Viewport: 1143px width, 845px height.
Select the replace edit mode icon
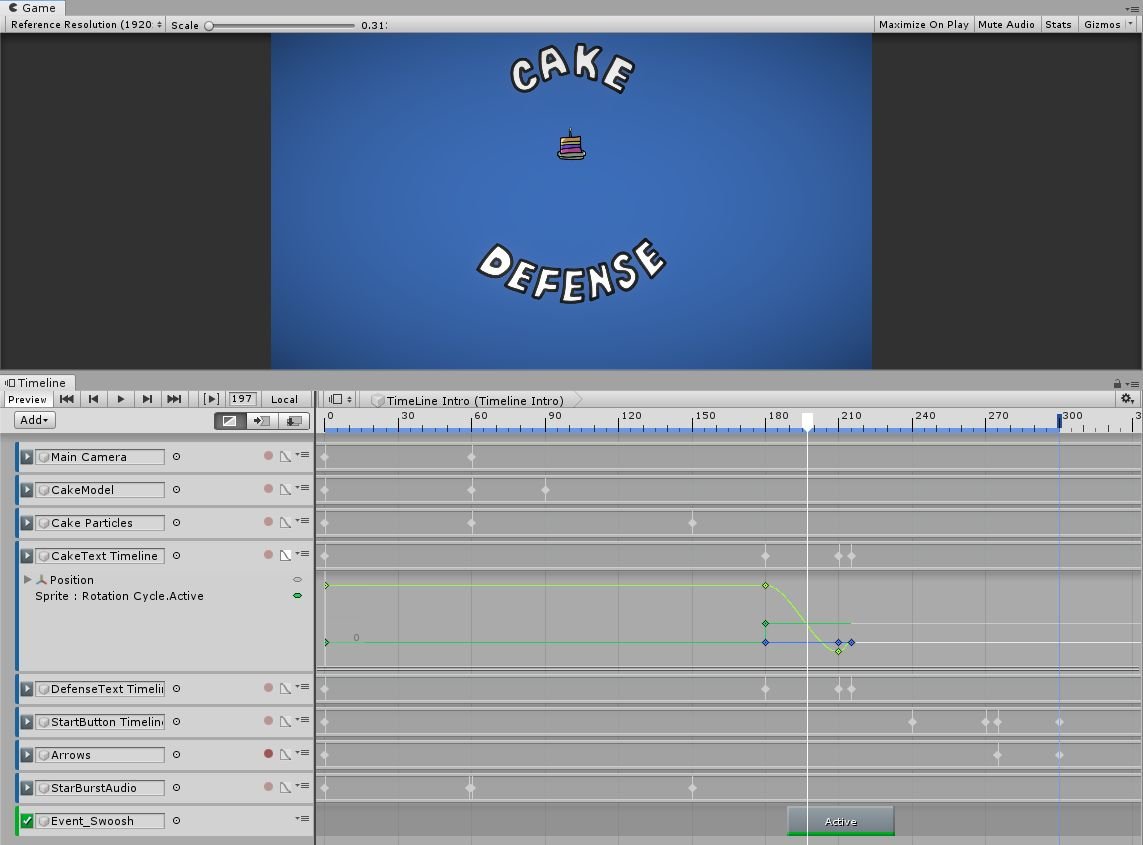(294, 421)
